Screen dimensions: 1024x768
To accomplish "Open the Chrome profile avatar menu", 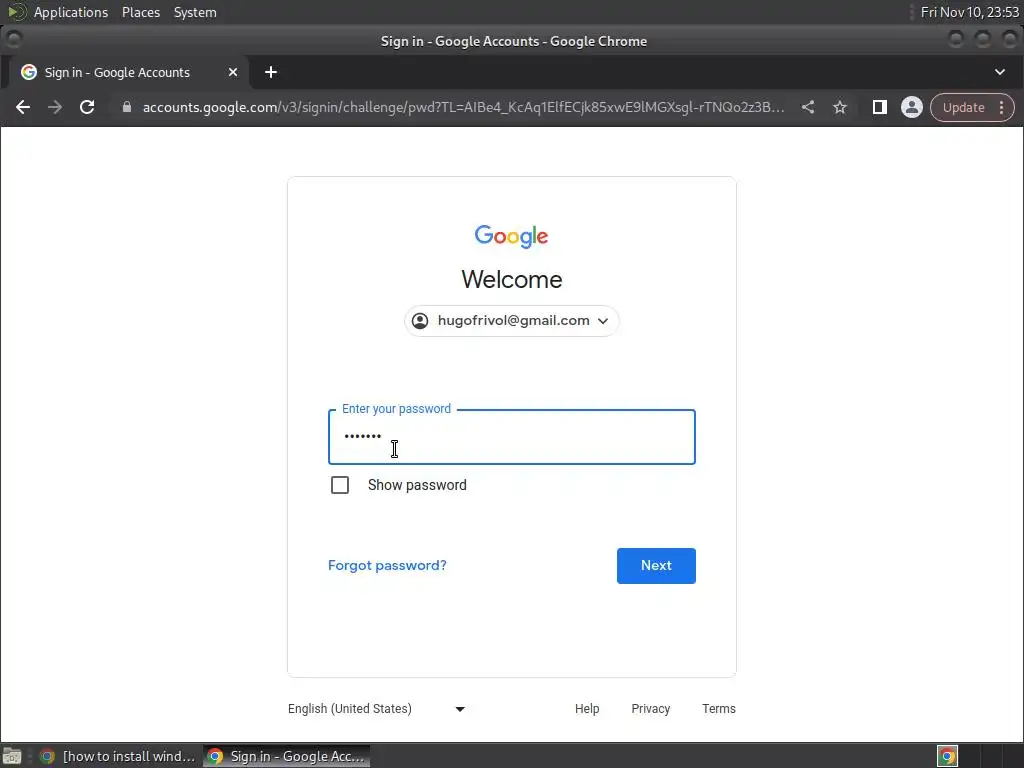I will tap(912, 107).
